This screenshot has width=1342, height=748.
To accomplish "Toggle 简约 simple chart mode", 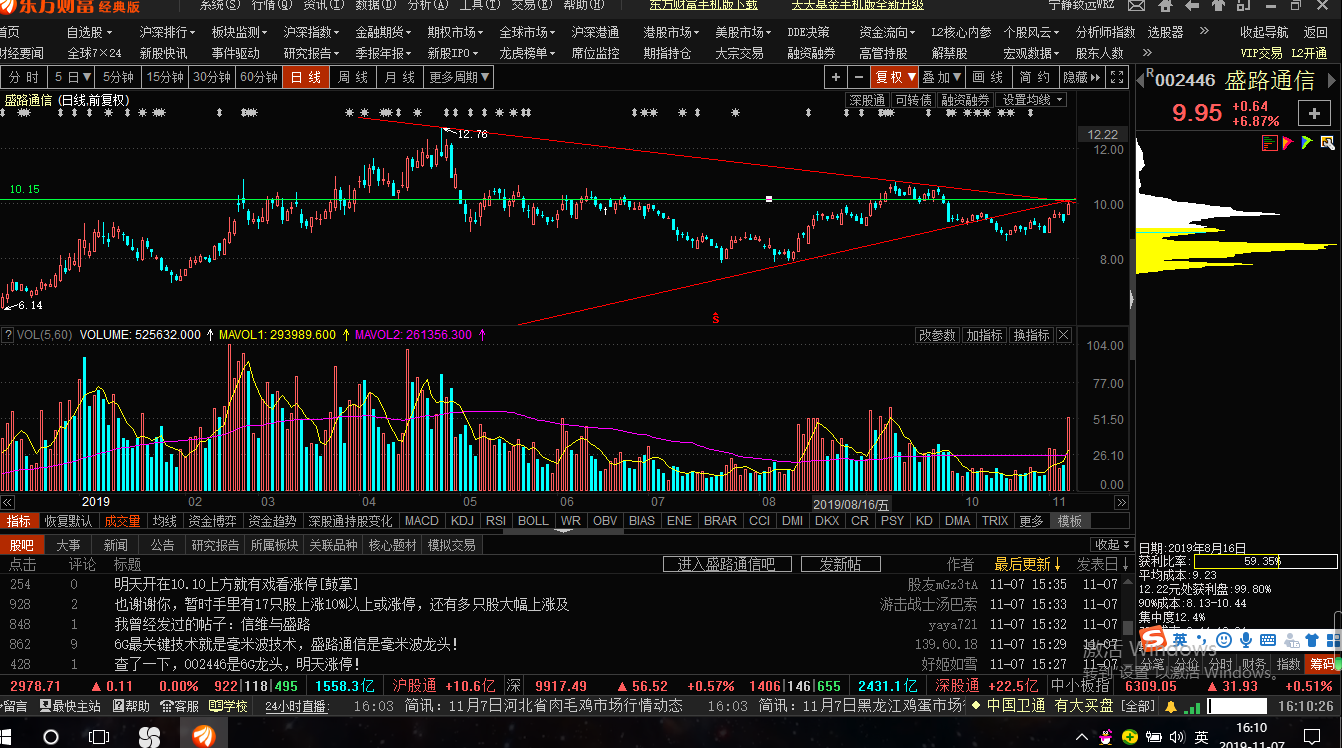I will point(1035,77).
